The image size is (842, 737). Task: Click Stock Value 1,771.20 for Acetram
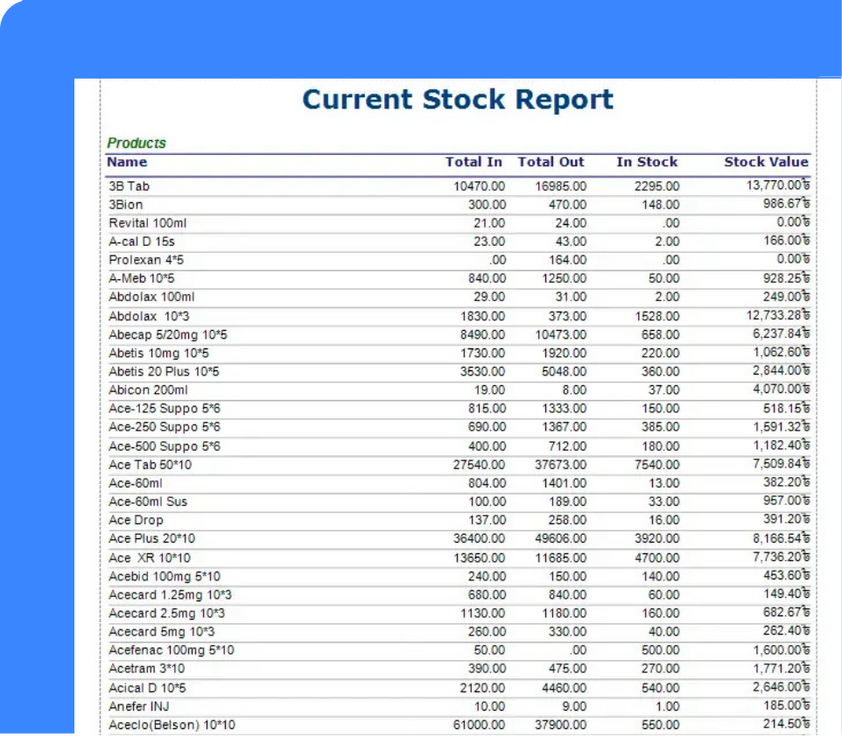[781, 669]
